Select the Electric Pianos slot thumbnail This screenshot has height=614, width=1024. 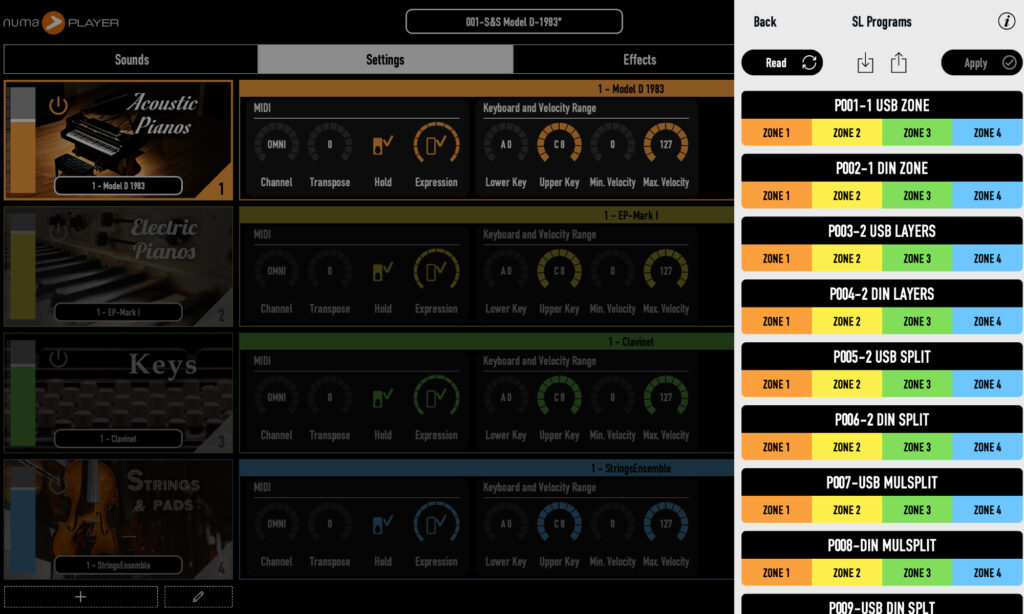tap(118, 267)
